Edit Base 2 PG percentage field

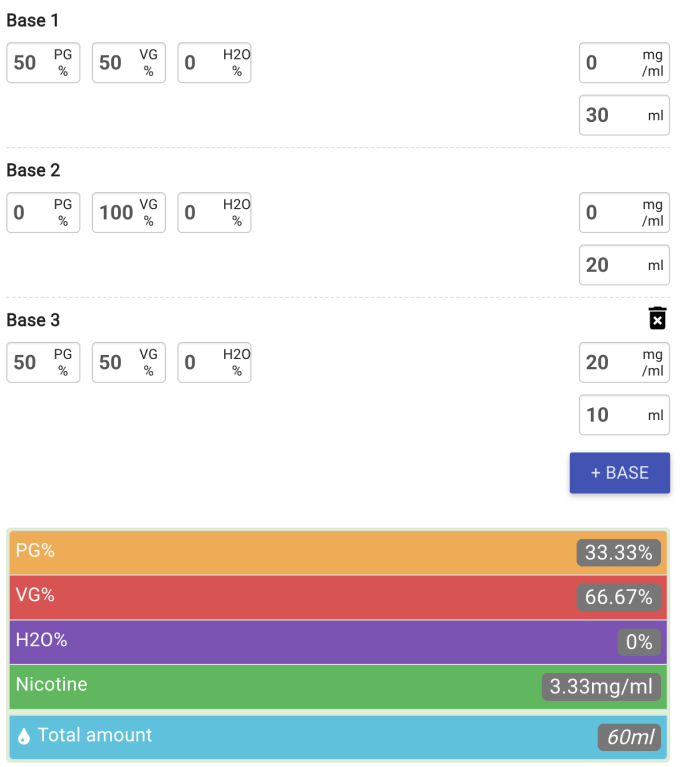click(x=43, y=212)
